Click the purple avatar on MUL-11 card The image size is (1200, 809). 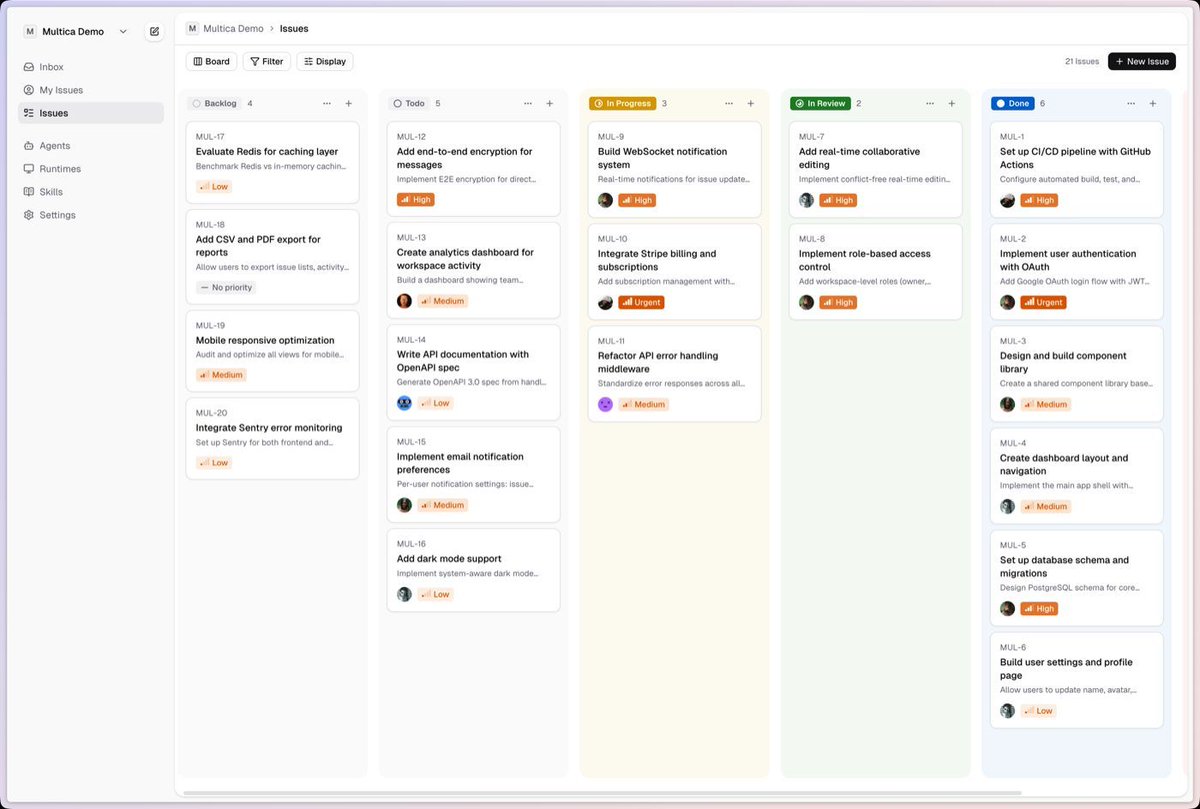click(x=605, y=404)
